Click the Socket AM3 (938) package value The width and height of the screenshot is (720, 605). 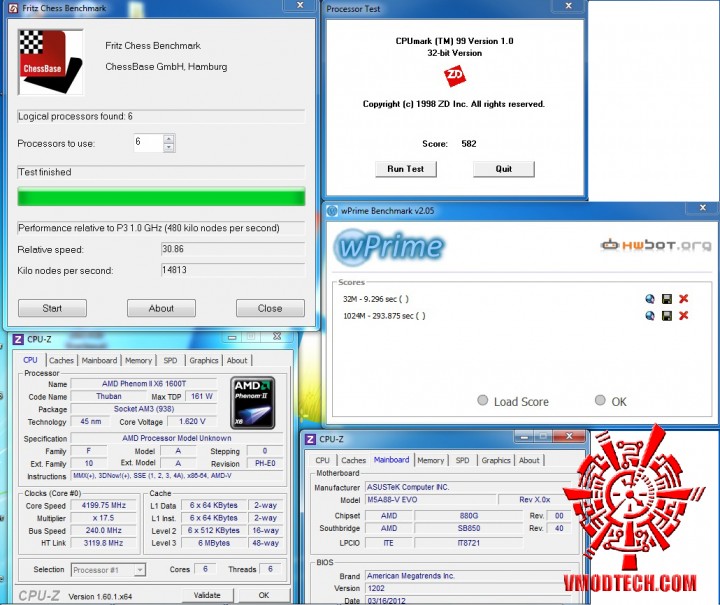tap(144, 409)
